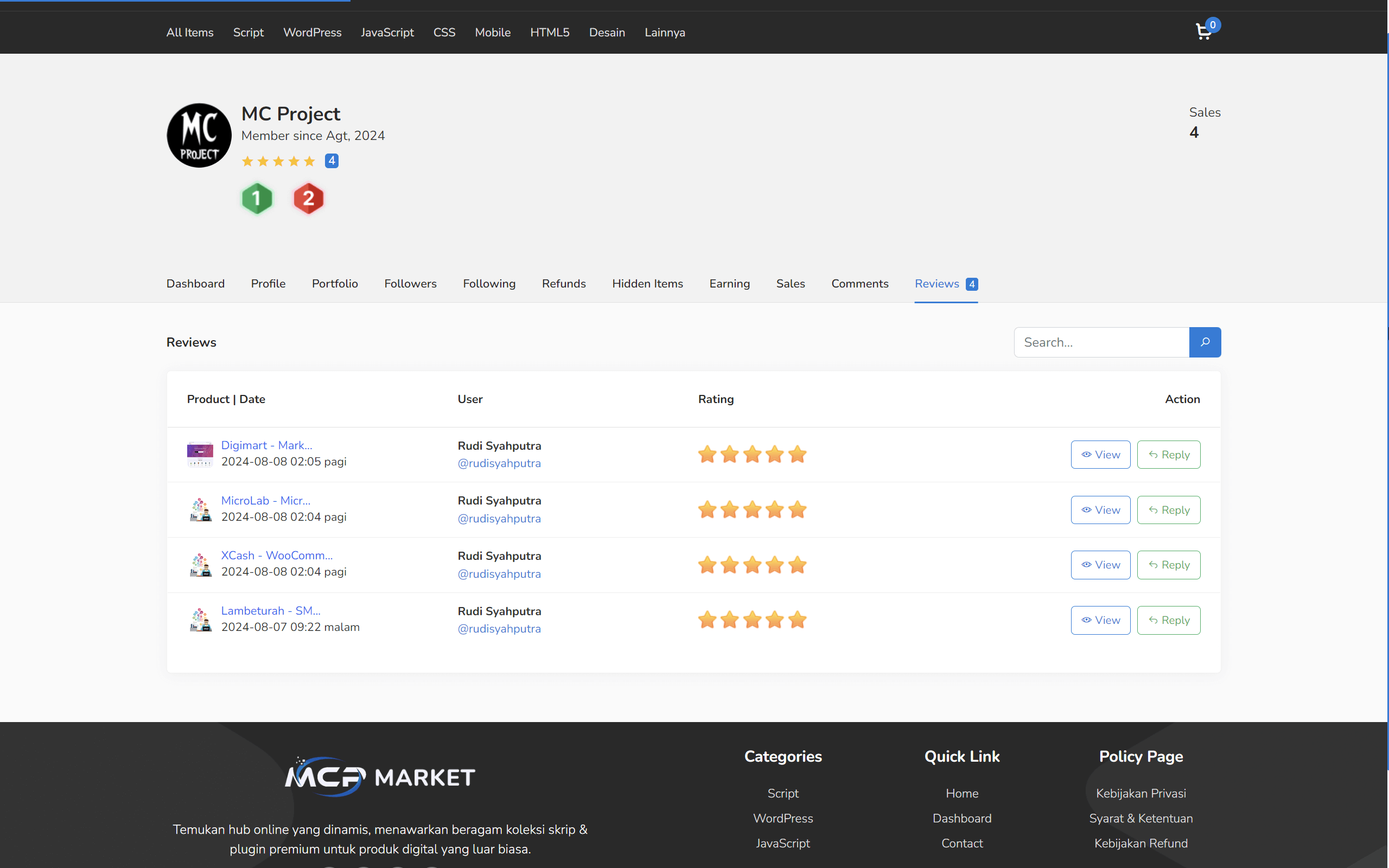
Task: Click the profile star rating row
Action: [278, 161]
